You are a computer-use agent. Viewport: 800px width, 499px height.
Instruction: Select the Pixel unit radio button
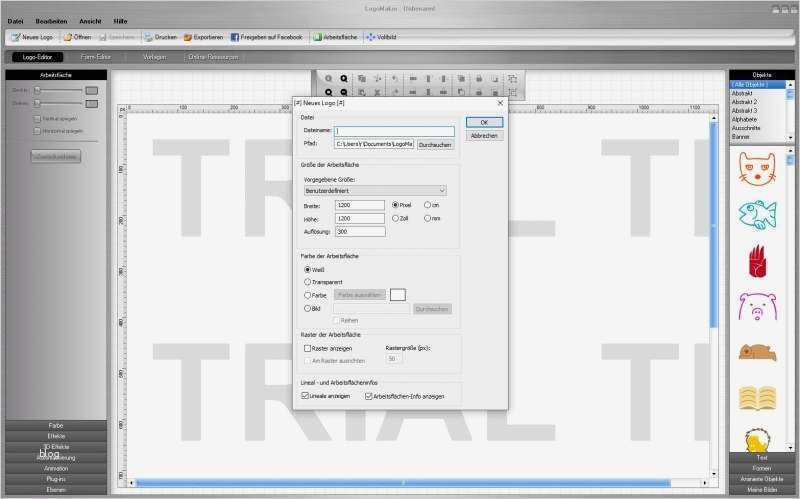tap(395, 205)
